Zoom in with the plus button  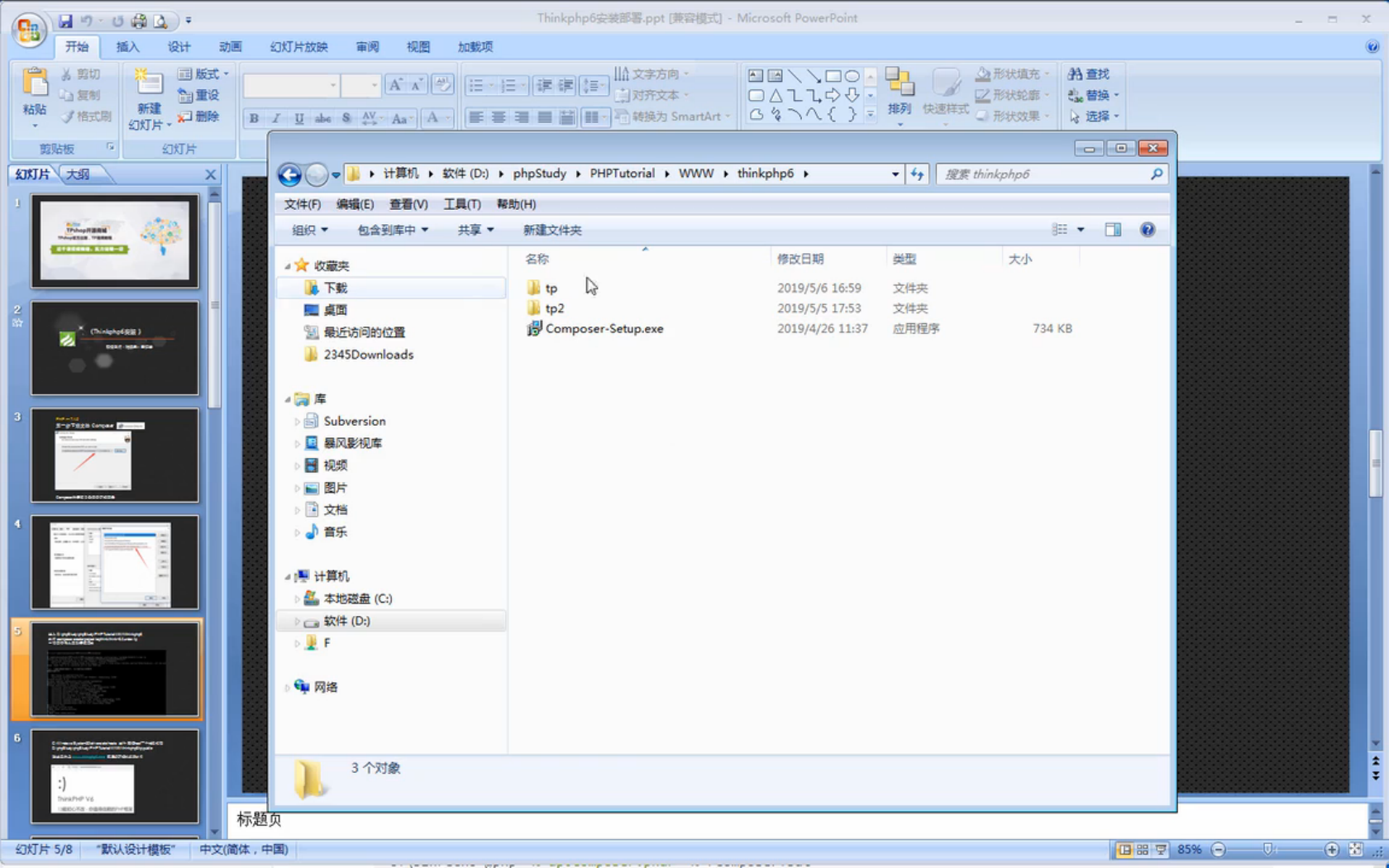click(1331, 850)
